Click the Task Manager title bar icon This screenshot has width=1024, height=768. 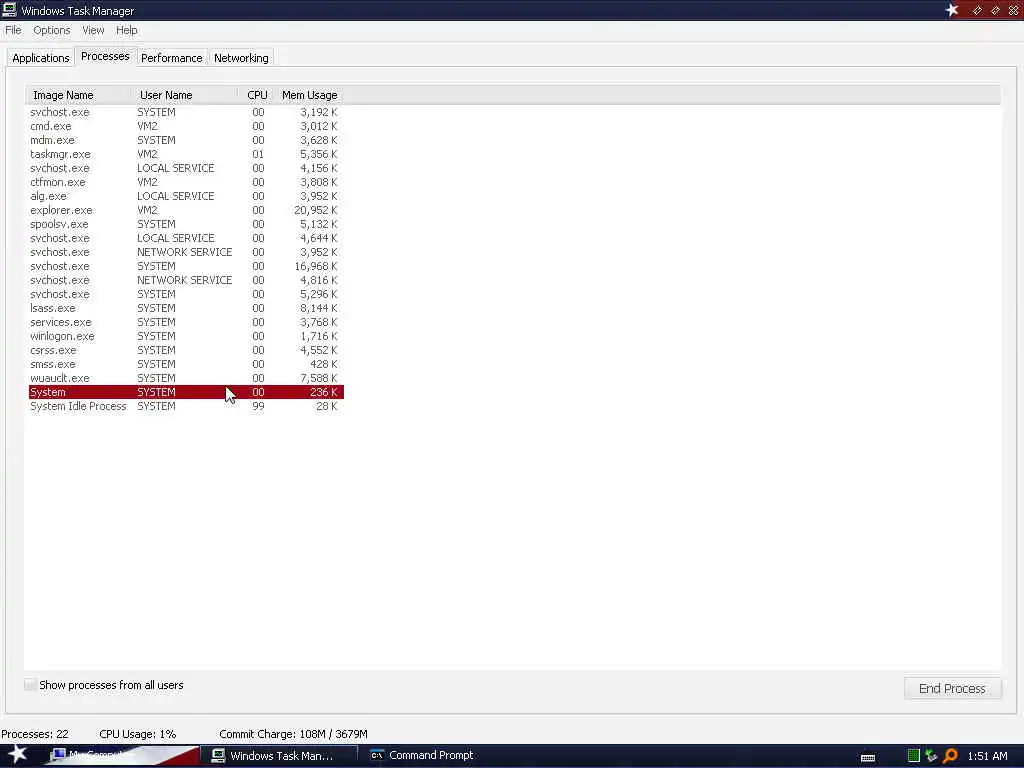coord(9,10)
